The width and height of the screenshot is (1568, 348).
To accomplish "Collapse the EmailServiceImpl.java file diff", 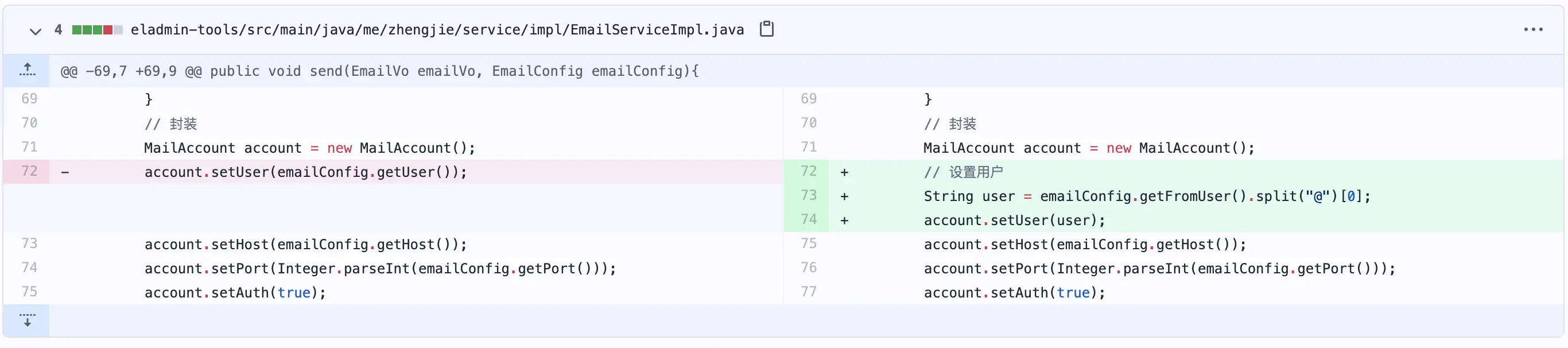I will tap(36, 30).
